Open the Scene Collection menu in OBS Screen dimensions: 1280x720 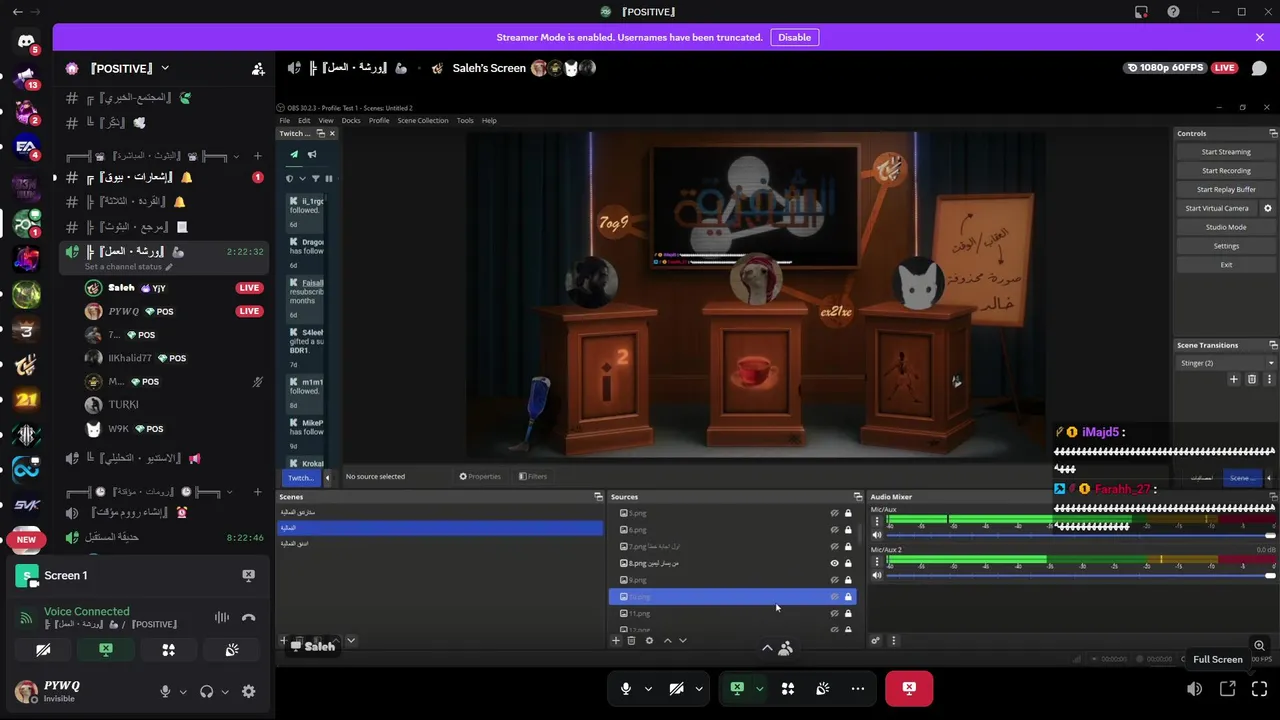423,120
